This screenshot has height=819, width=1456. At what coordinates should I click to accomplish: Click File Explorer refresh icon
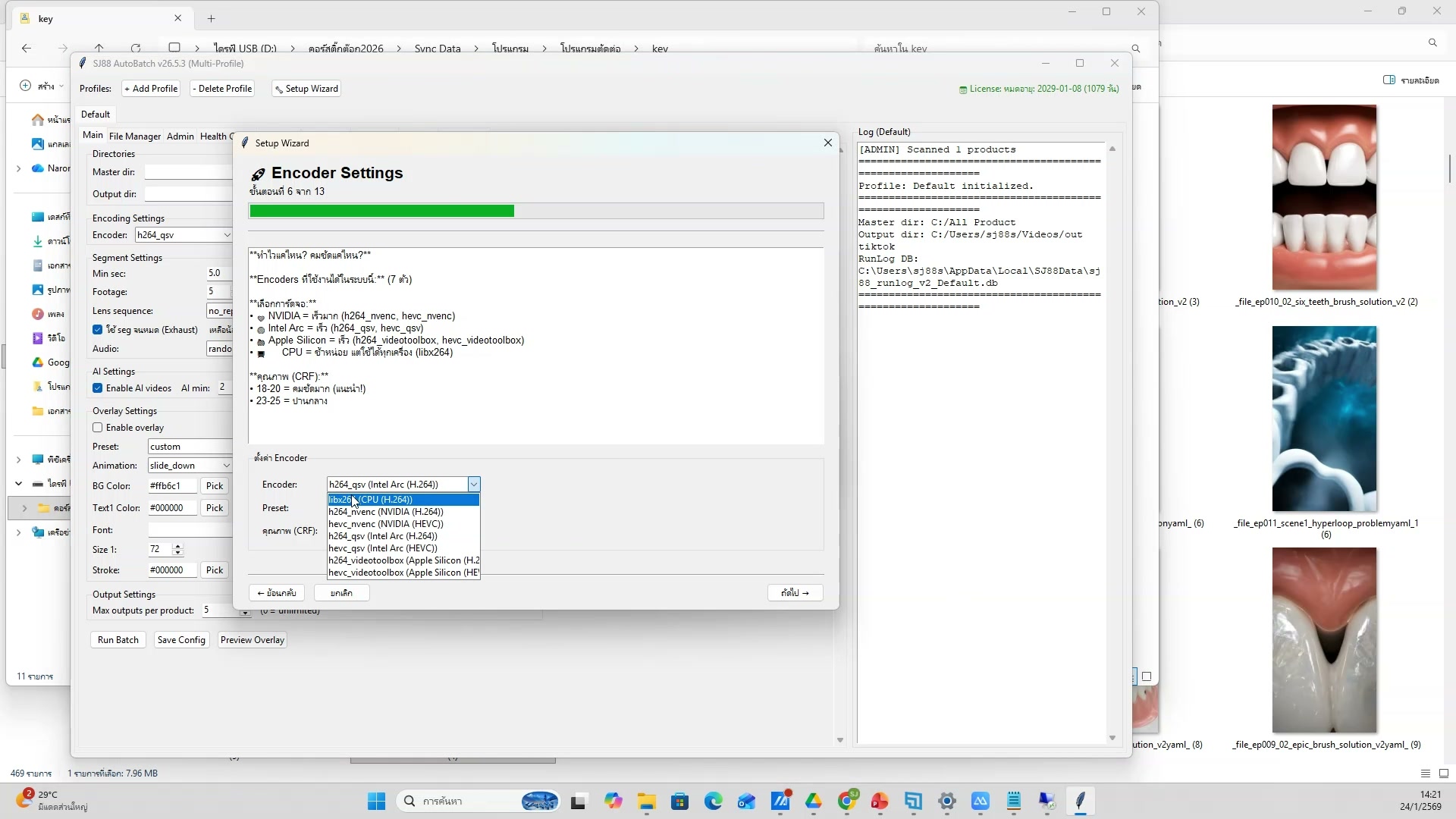(135, 48)
